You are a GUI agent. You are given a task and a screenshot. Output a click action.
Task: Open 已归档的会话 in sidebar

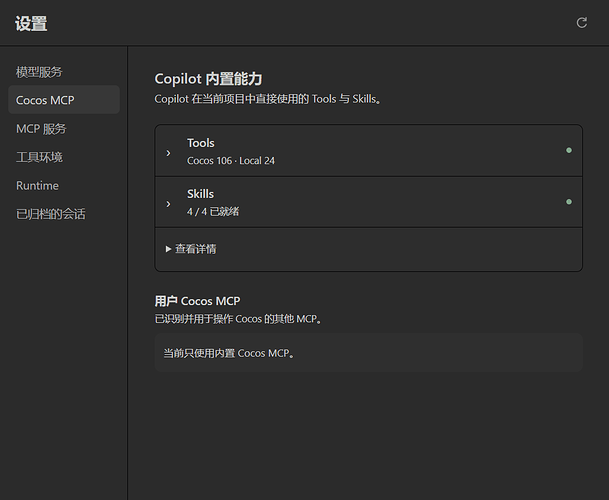(x=50, y=214)
